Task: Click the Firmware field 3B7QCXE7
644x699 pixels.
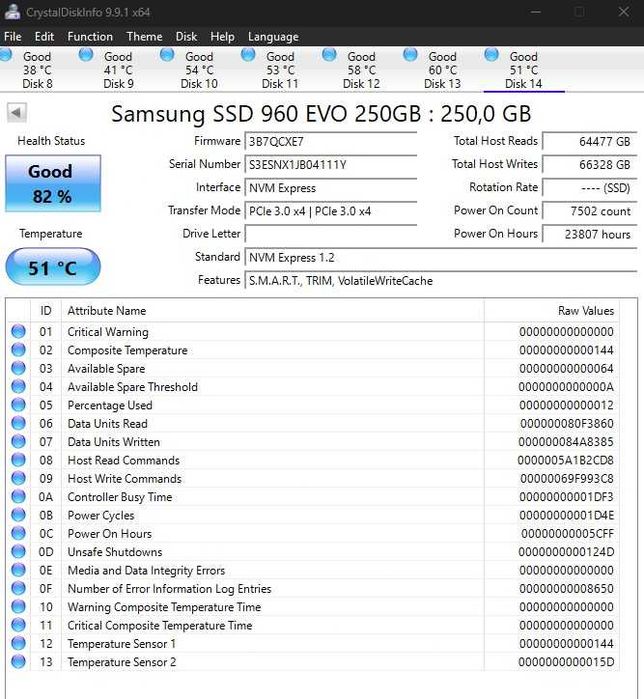Action: pos(331,142)
